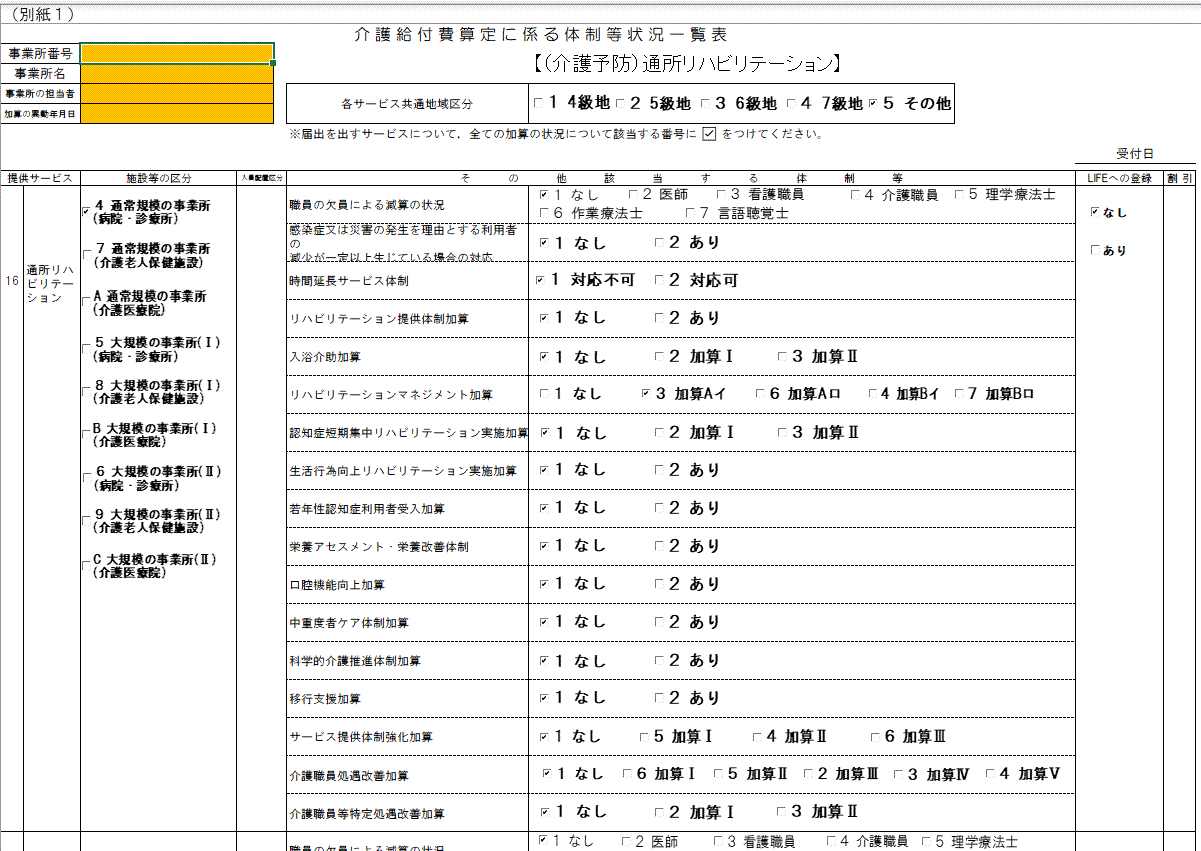
Task: Check '3 加算Ⅱ' for 認知症短期集中リハビリテーション実施加算
Action: tap(782, 432)
